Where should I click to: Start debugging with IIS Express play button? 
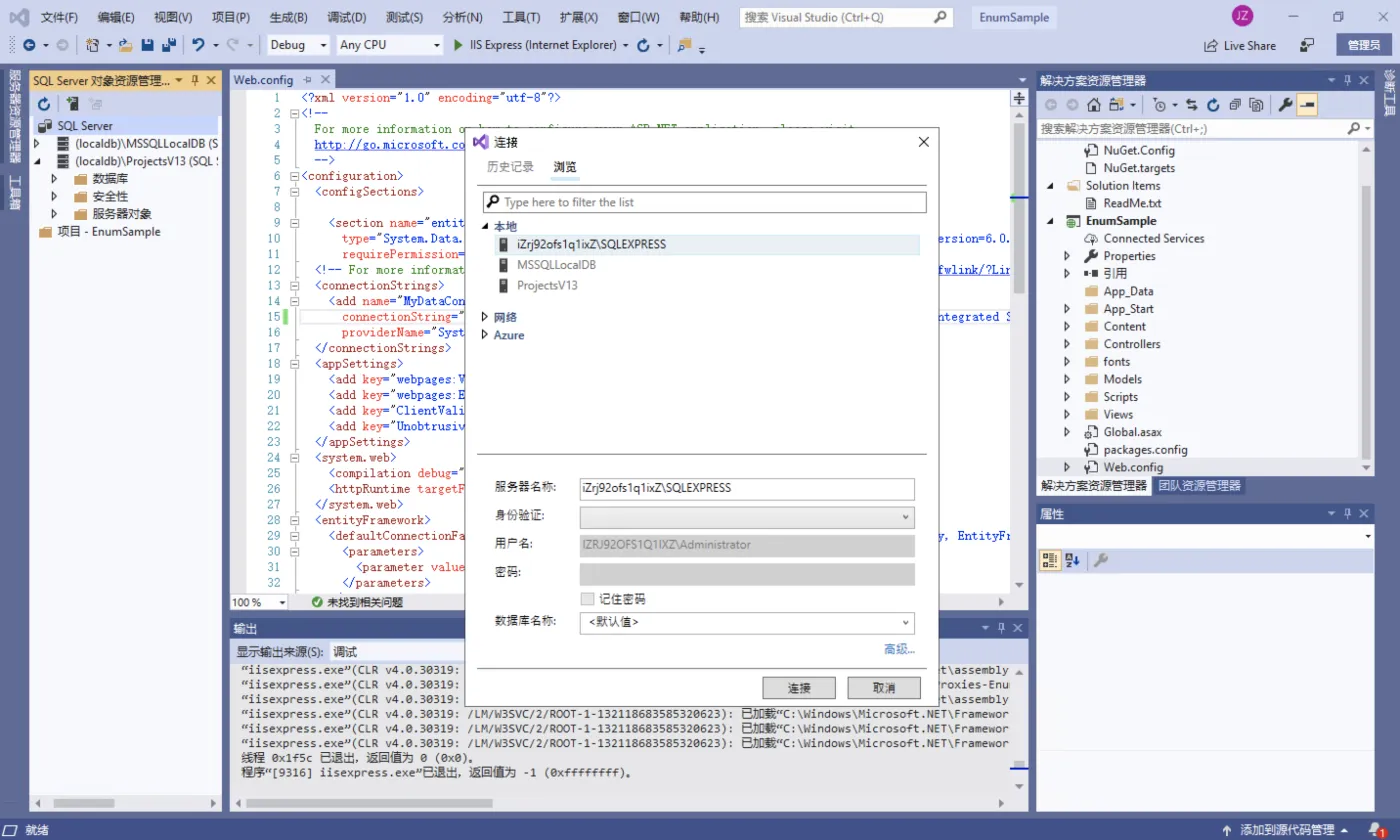pyautogui.click(x=458, y=45)
